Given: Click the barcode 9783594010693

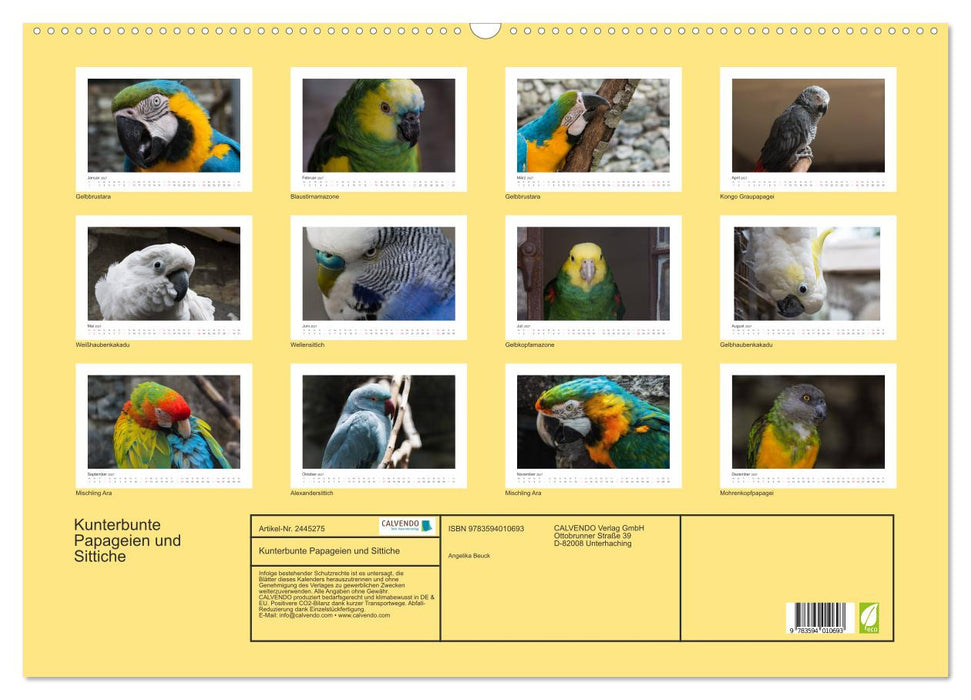Looking at the screenshot, I should (x=819, y=618).
